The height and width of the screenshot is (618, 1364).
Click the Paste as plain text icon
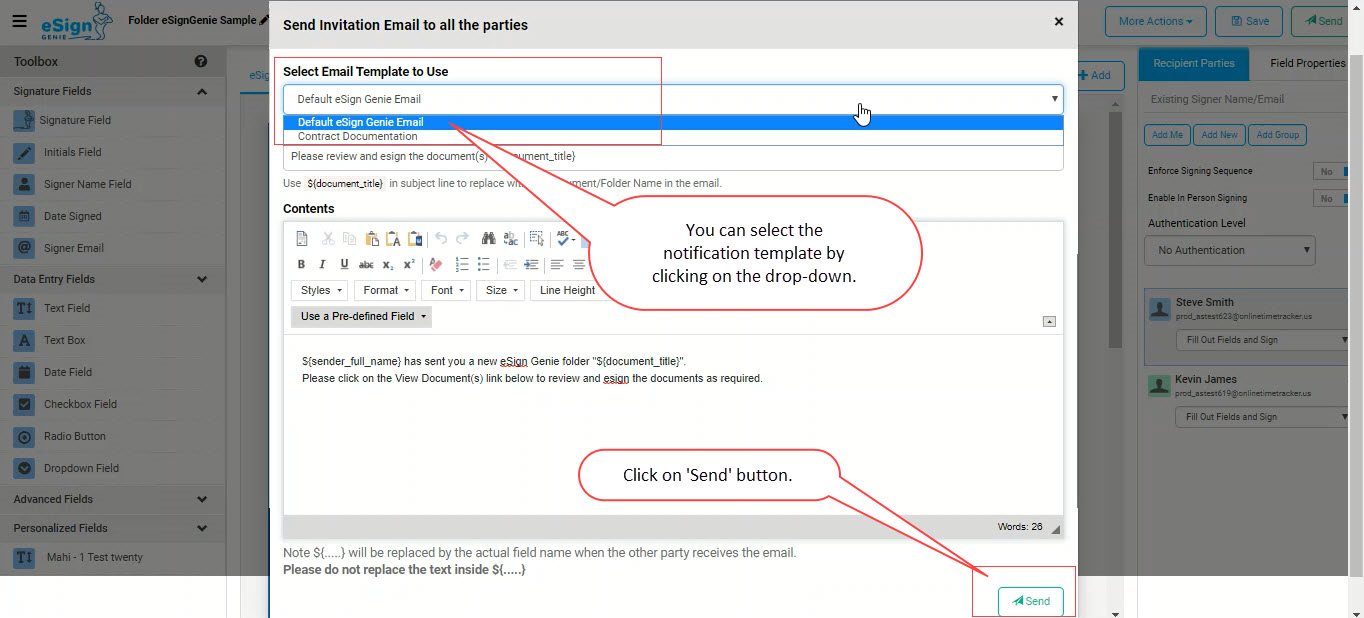coord(393,239)
